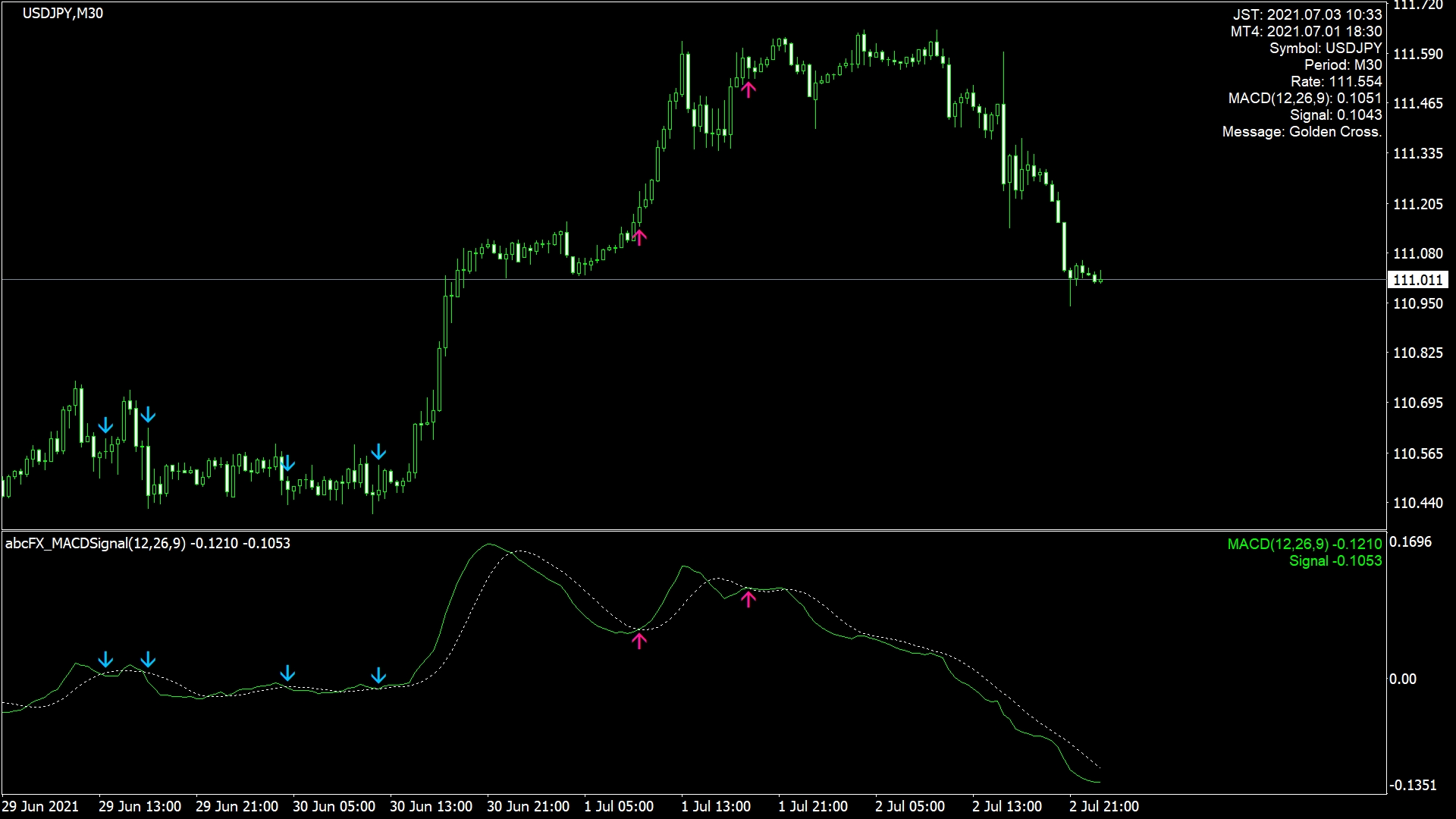1456x819 pixels.
Task: Click the '1 Jul 13:00' time axis label
Action: (715, 806)
